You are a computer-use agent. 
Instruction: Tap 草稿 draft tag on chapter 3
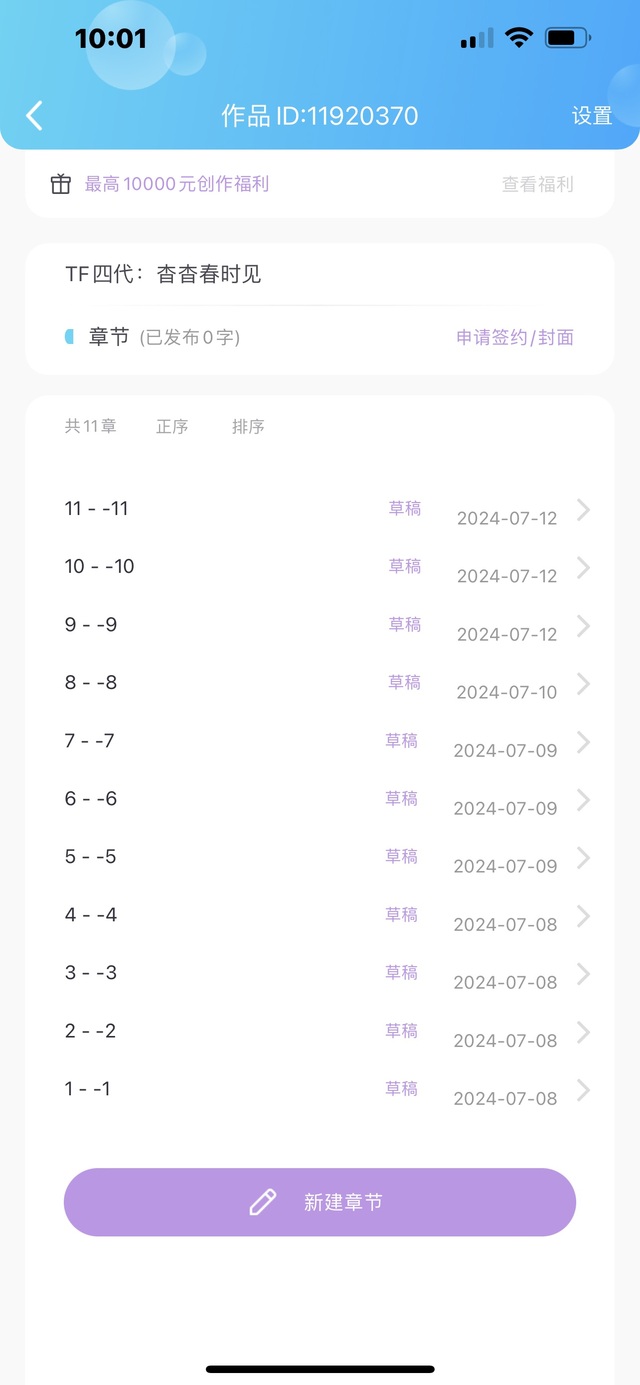pyautogui.click(x=402, y=972)
